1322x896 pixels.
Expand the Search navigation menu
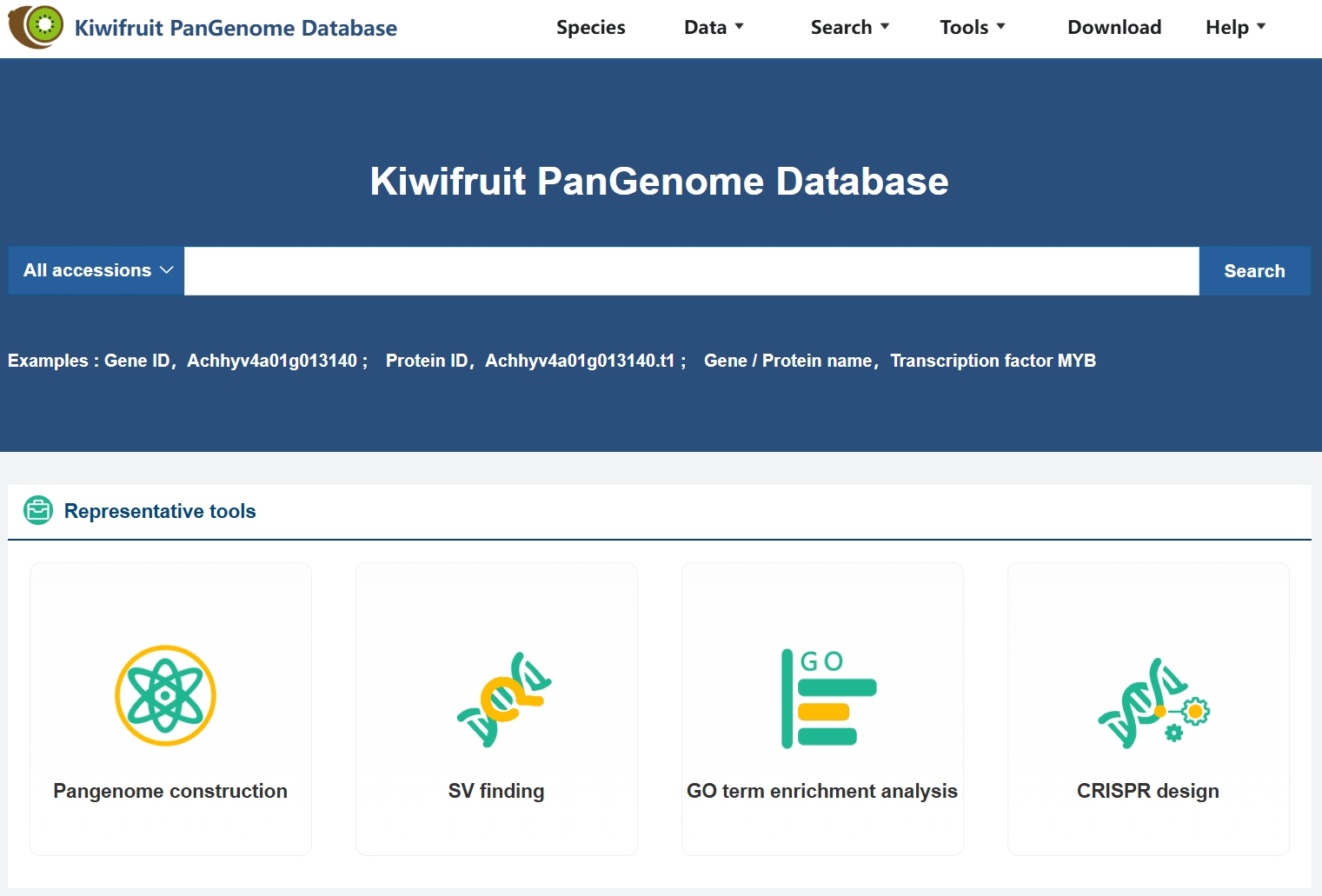pyautogui.click(x=849, y=27)
